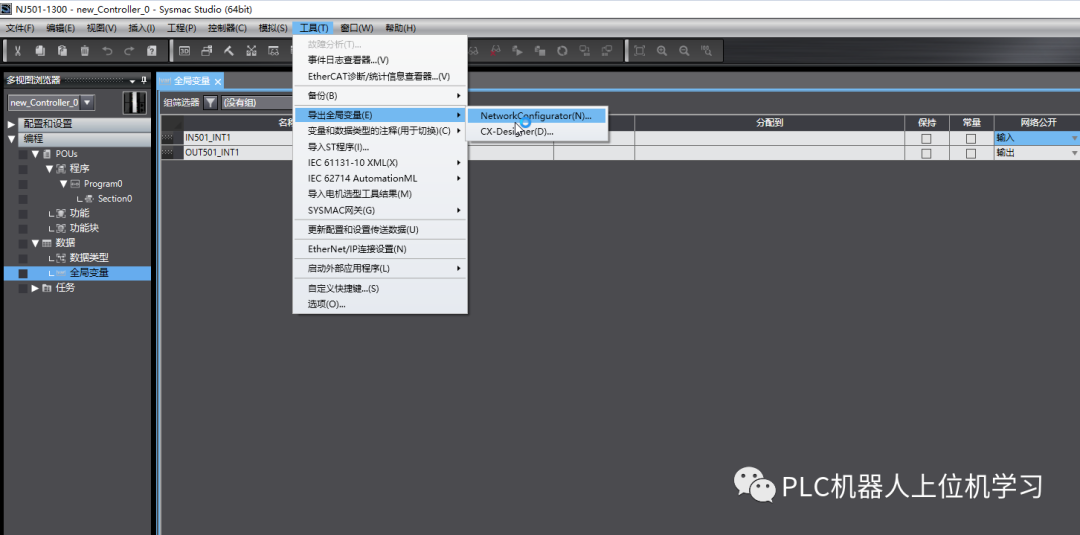Open 网络公开 dropdown showing 输入
Viewport: 1080px width, 535px height.
[1073, 138]
